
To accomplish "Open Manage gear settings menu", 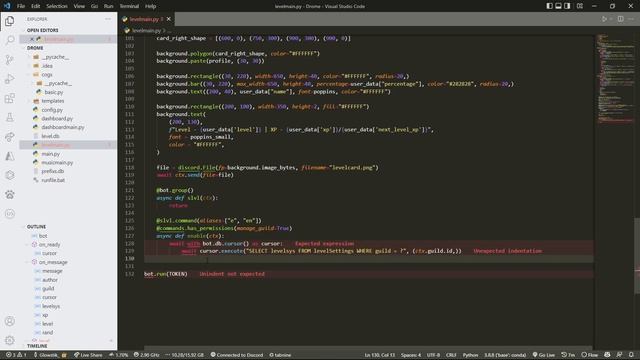I will click(x=9, y=340).
